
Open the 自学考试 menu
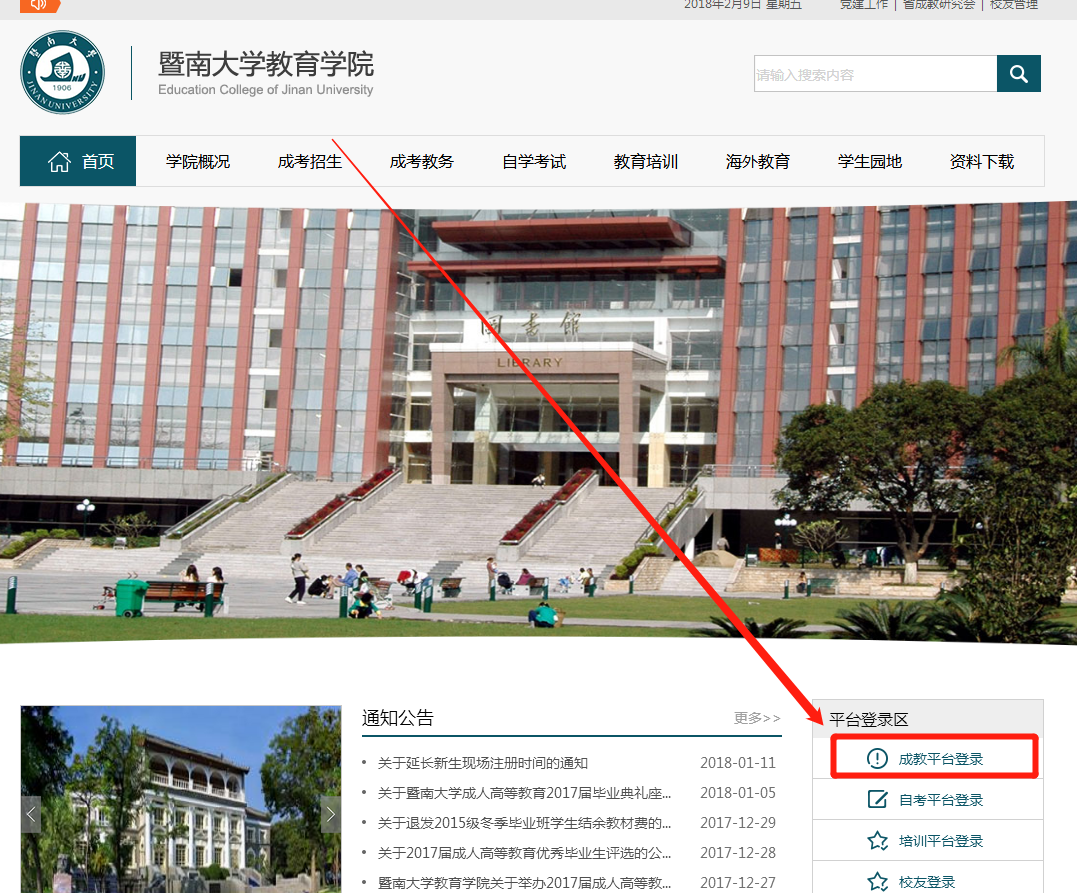(x=534, y=161)
